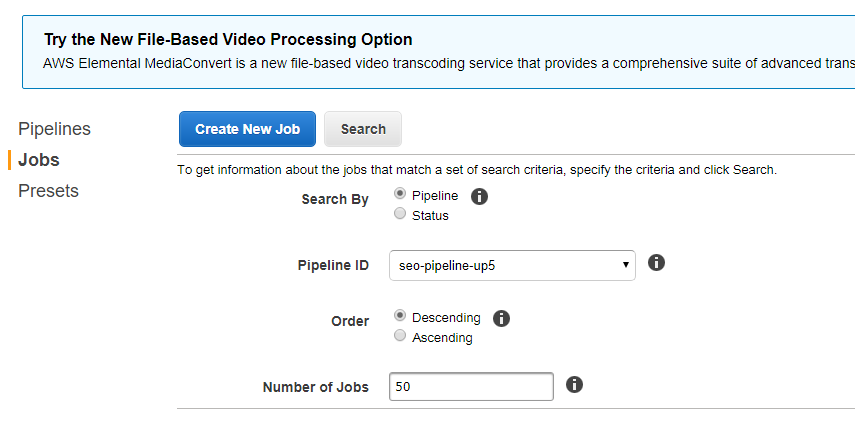The image size is (855, 425).
Task: Switch to Presets in the sidebar
Action: [x=49, y=191]
